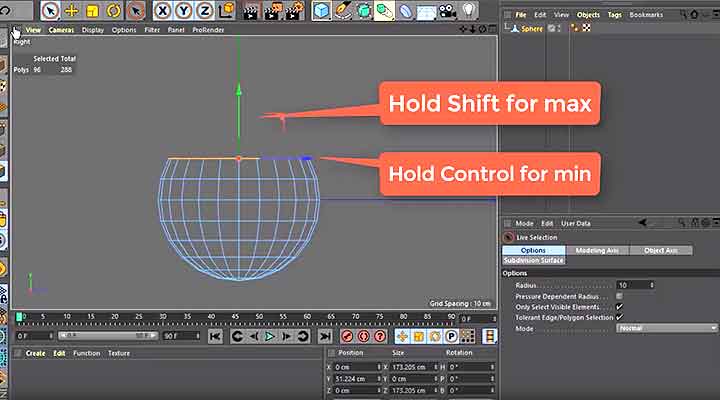720x400 pixels.
Task: Switch to the Modeling Axis tab
Action: tap(596, 250)
